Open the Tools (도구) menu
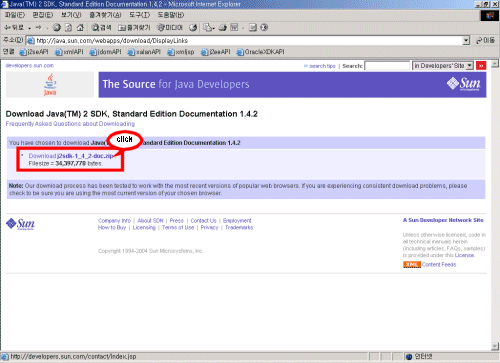The height and width of the screenshot is (363, 500). (139, 15)
